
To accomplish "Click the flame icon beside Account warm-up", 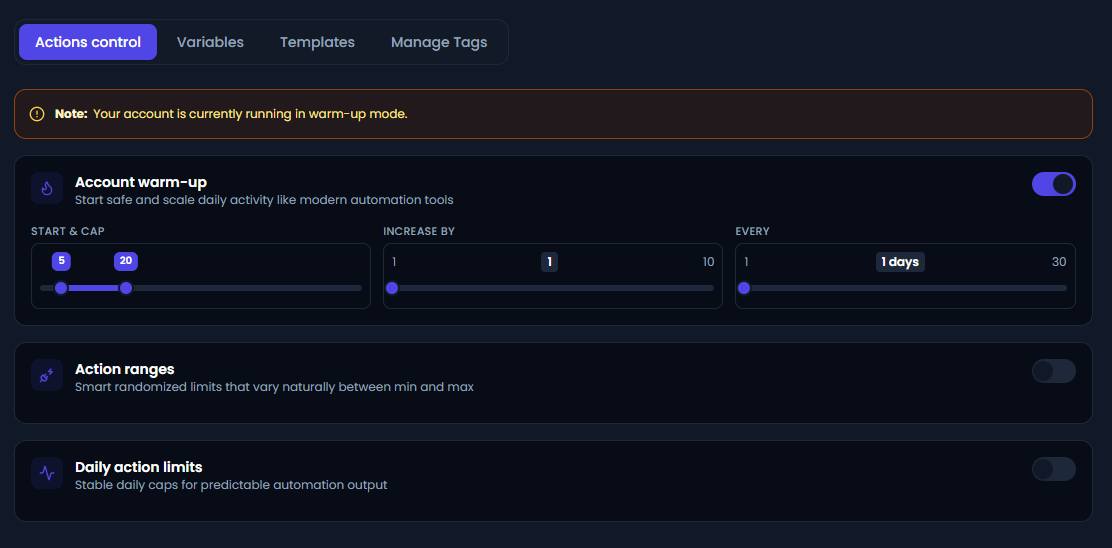I will 47,188.
